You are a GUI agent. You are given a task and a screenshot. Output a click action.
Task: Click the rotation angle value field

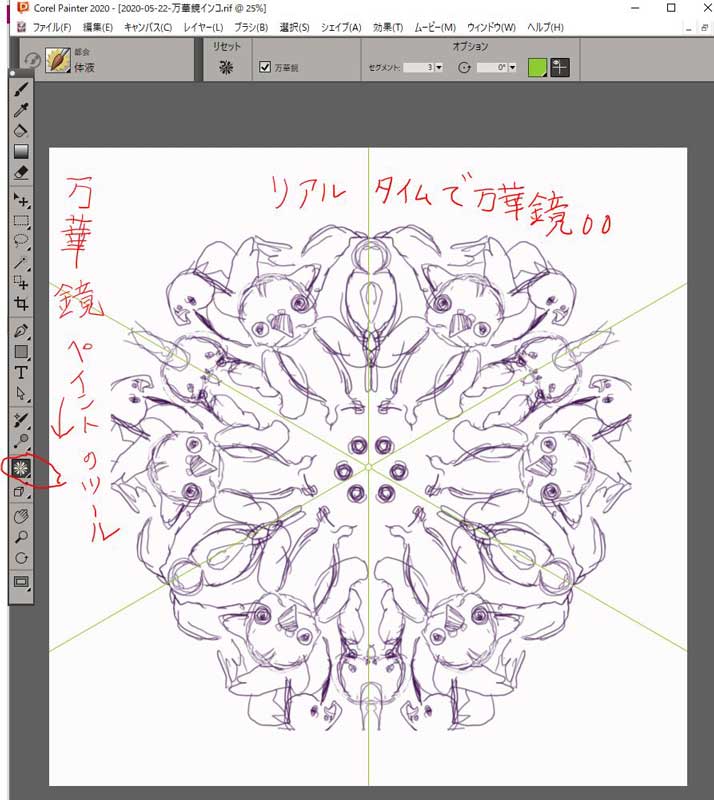click(492, 67)
